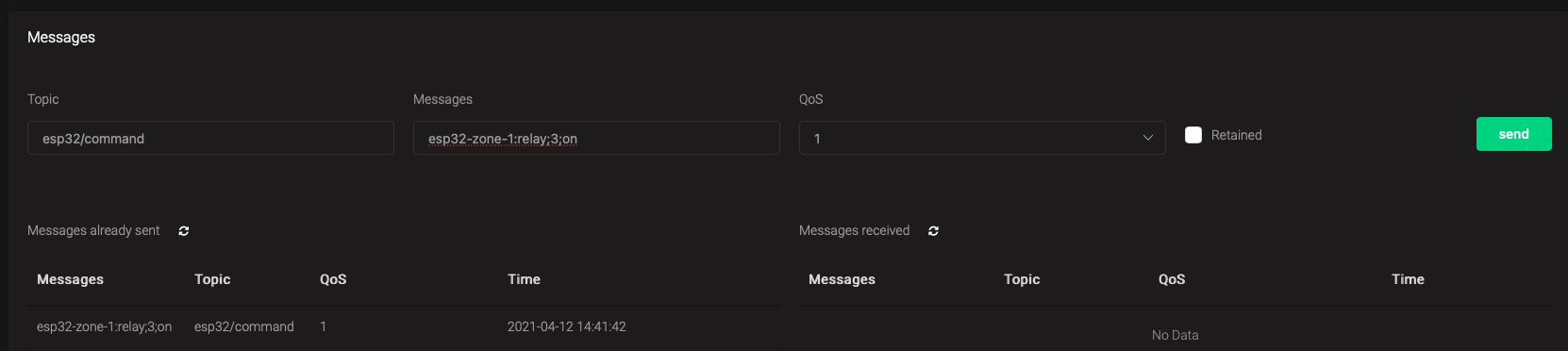The image size is (1568, 351).
Task: Focus the Topic input field
Action: 210,138
